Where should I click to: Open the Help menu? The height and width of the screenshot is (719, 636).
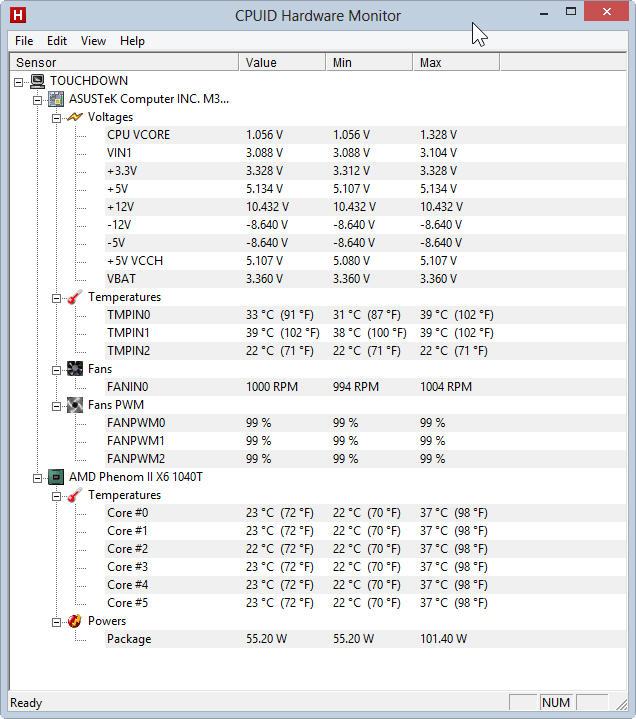pyautogui.click(x=132, y=41)
